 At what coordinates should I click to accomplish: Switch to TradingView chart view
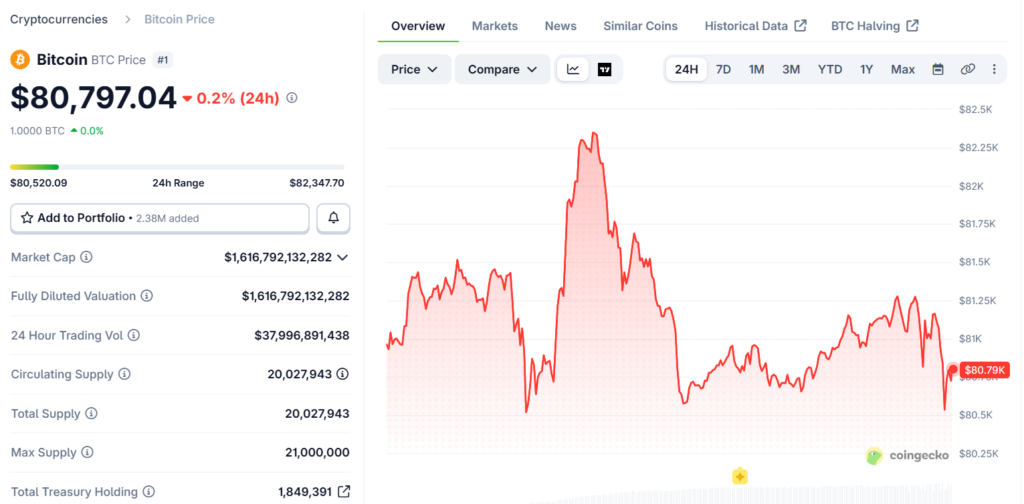[605, 69]
